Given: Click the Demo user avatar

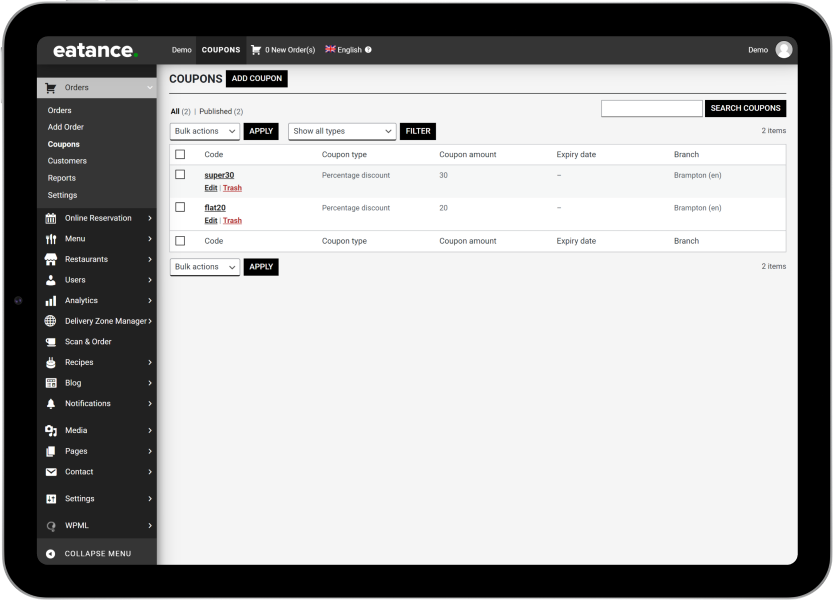Looking at the screenshot, I should (x=784, y=50).
